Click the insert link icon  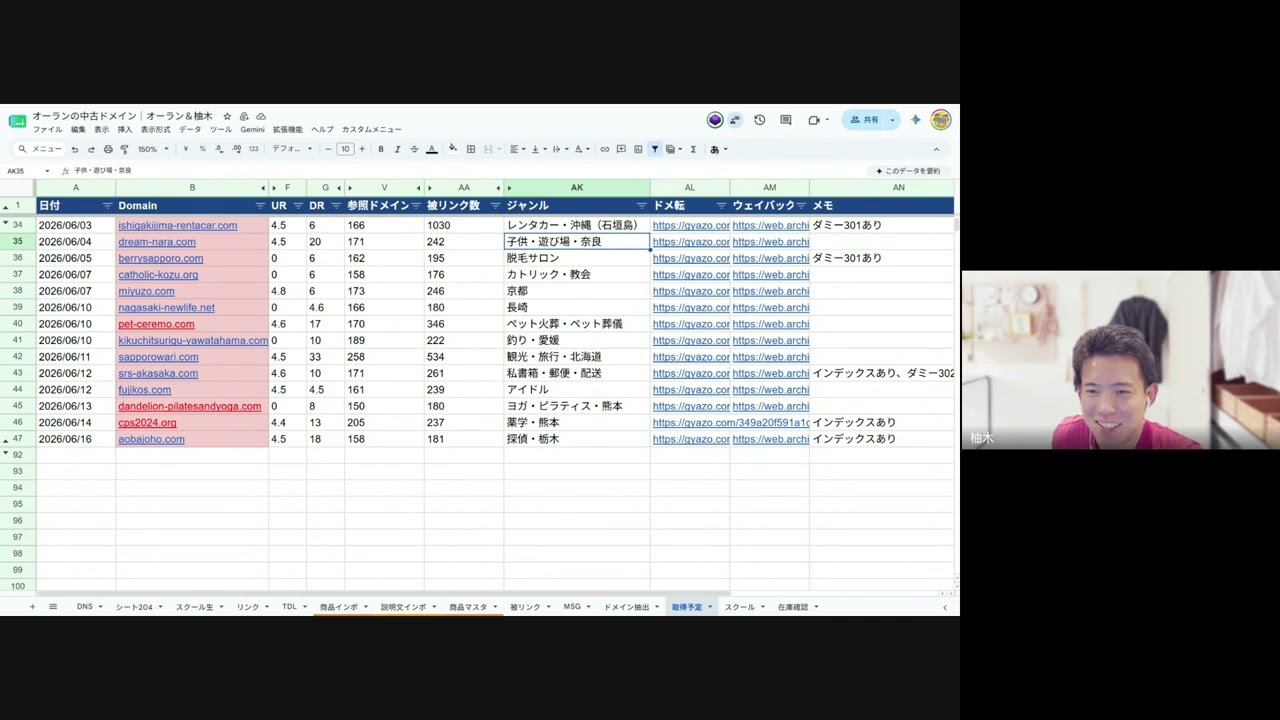point(605,149)
